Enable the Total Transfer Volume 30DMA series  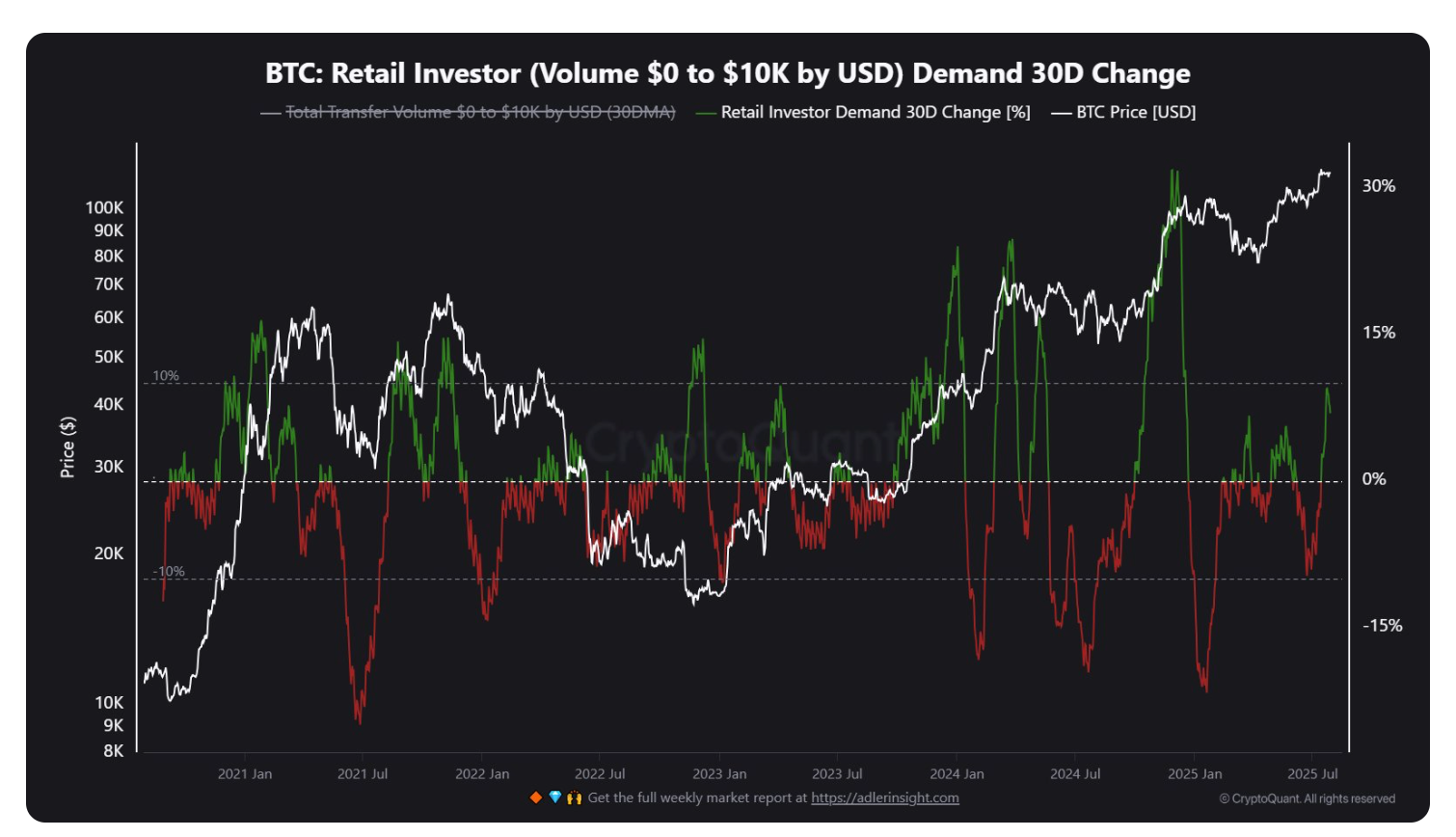coord(479,112)
